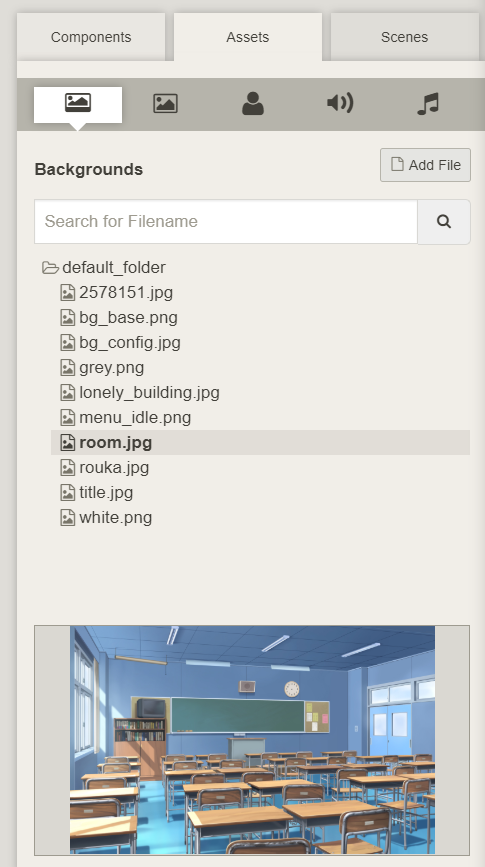
Task: Open the Music note asset category
Action: [x=428, y=103]
